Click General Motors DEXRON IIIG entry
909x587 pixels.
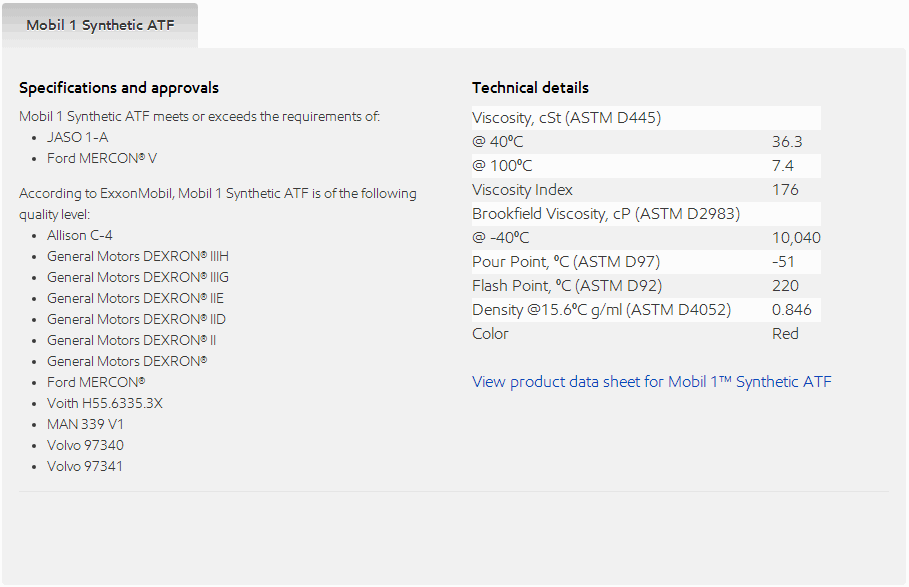point(138,277)
